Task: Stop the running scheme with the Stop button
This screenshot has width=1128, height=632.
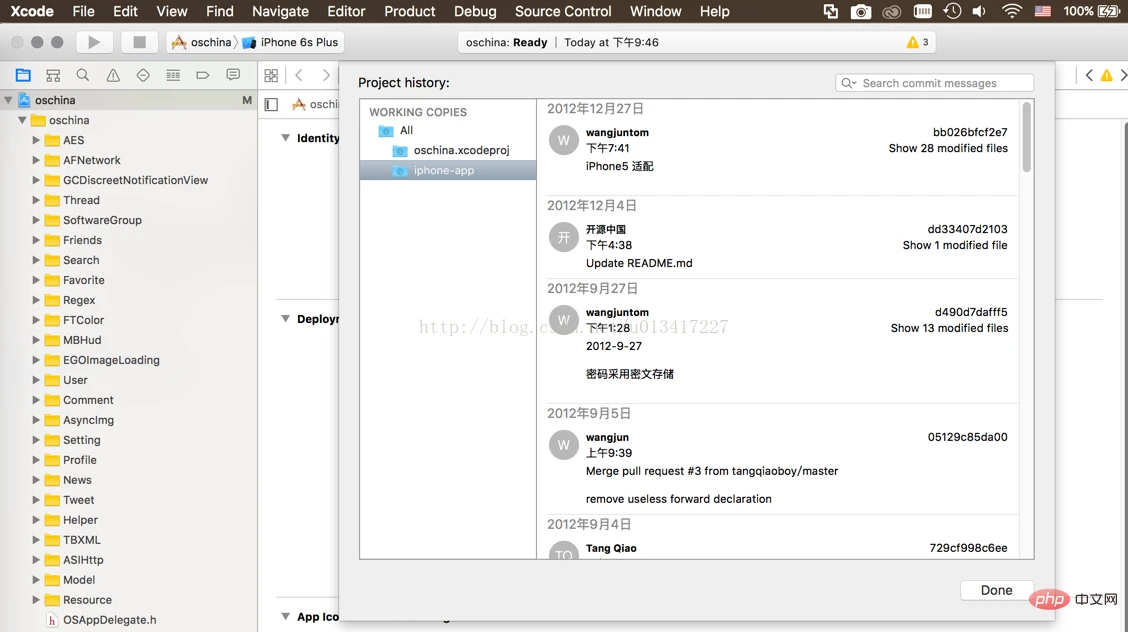Action: pos(139,42)
